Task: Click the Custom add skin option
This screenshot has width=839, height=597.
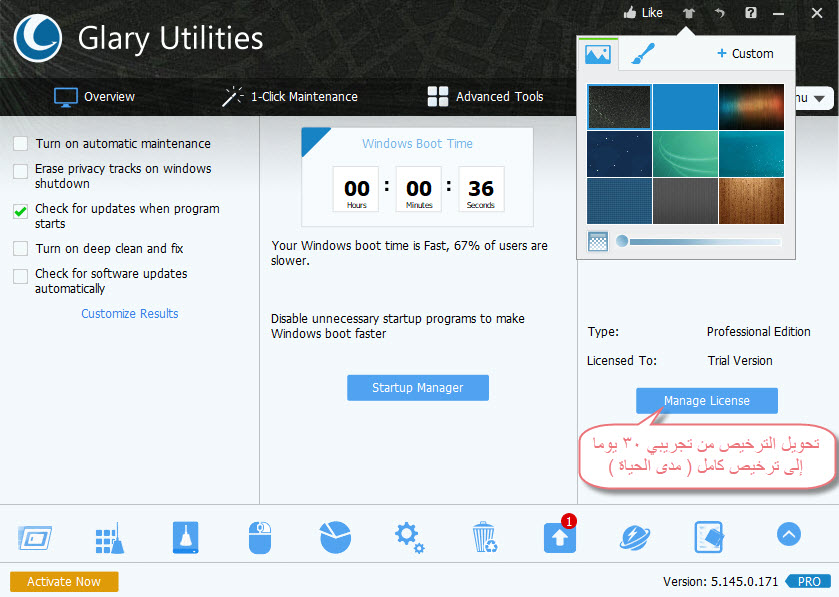Action: pyautogui.click(x=745, y=53)
